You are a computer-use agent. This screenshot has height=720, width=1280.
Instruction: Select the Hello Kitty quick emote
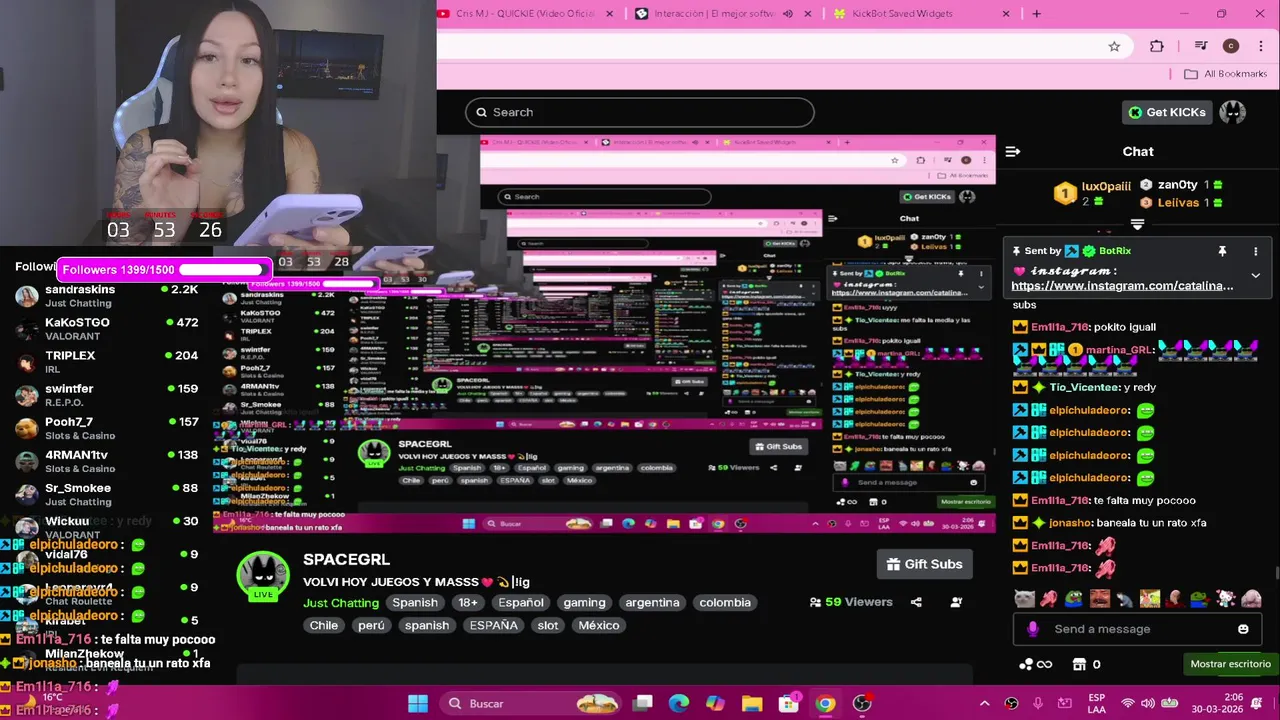[1226, 599]
